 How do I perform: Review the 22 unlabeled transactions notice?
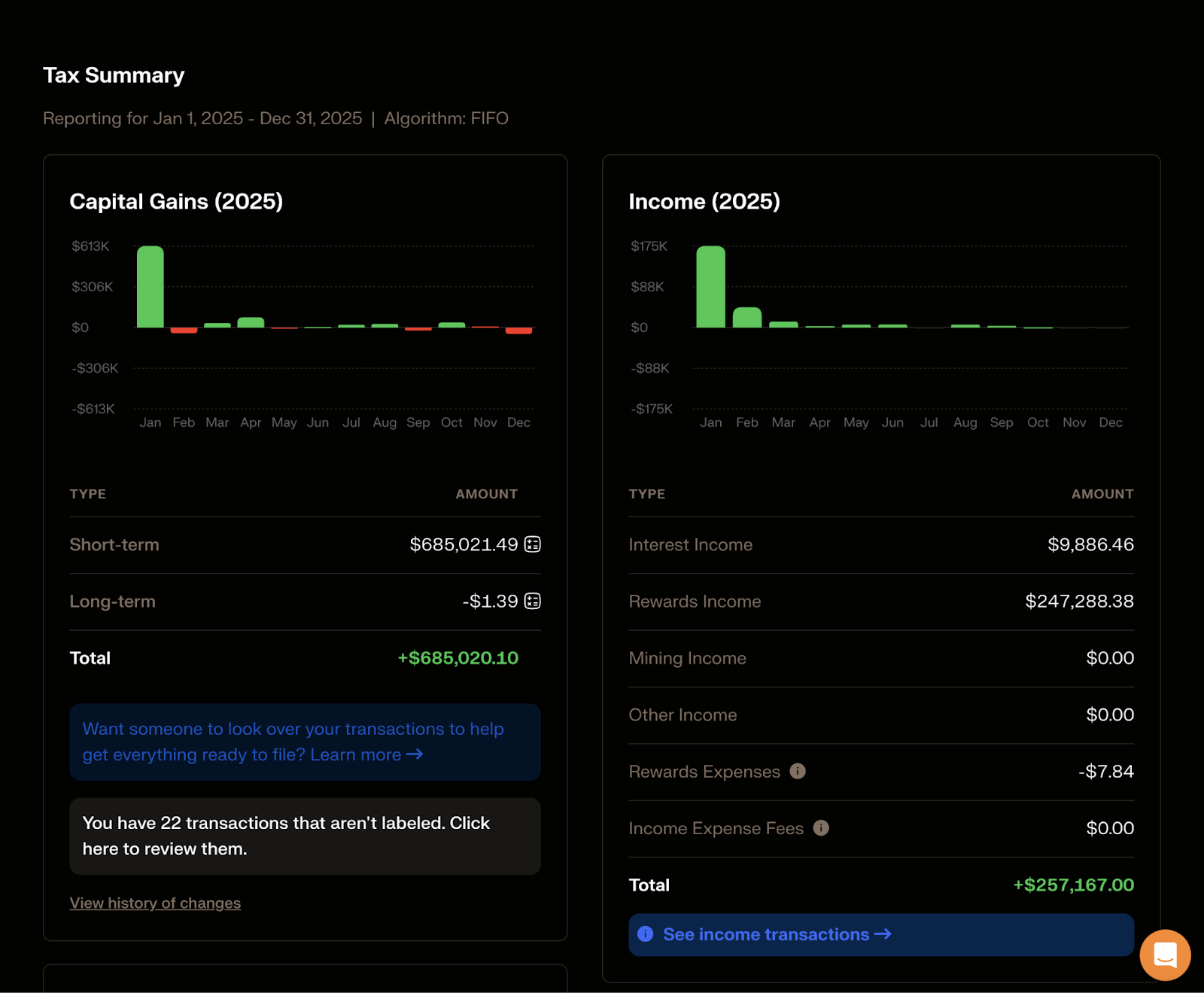coord(305,836)
